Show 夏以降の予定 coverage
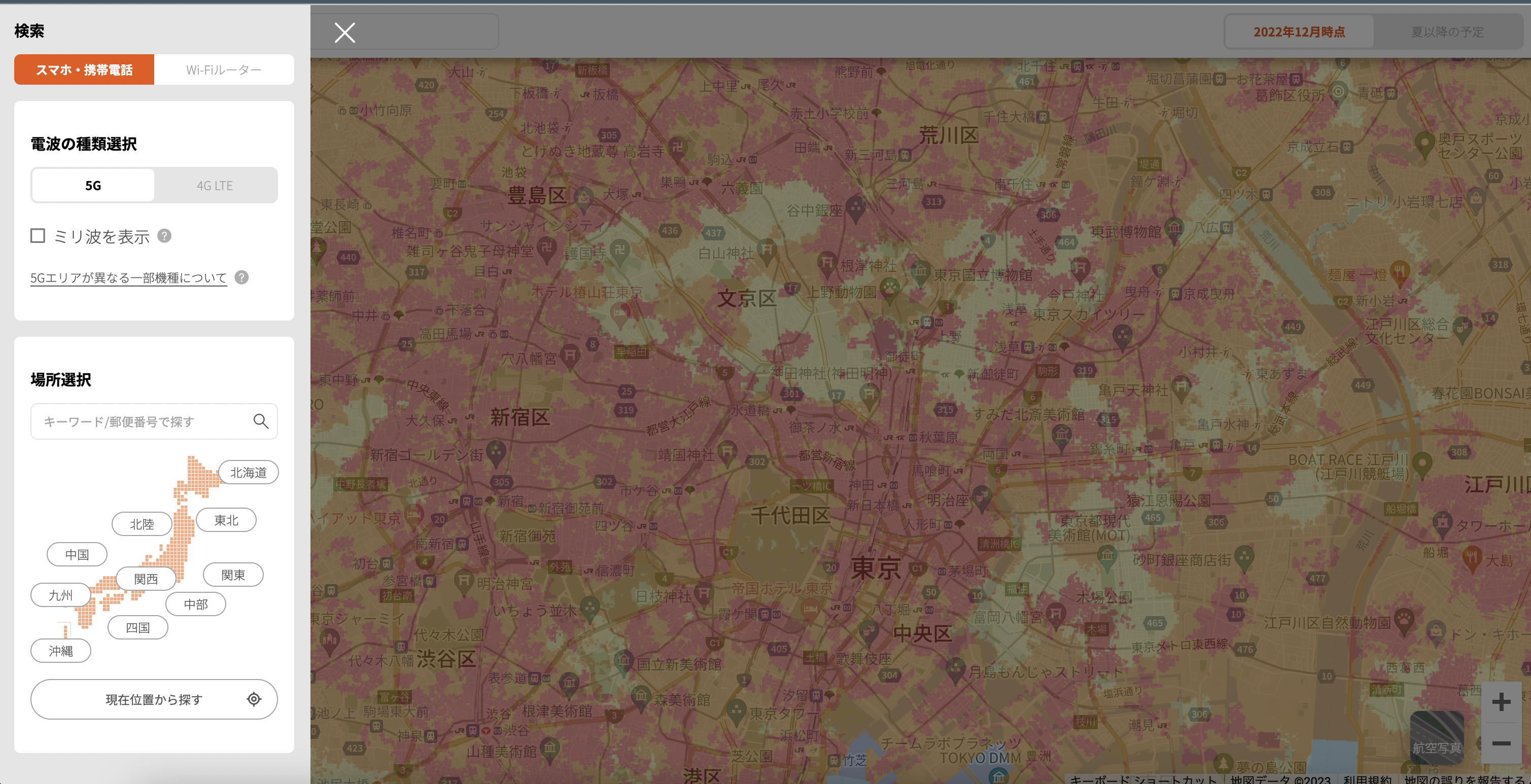Screen dimensions: 1531x784 tap(1447, 32)
